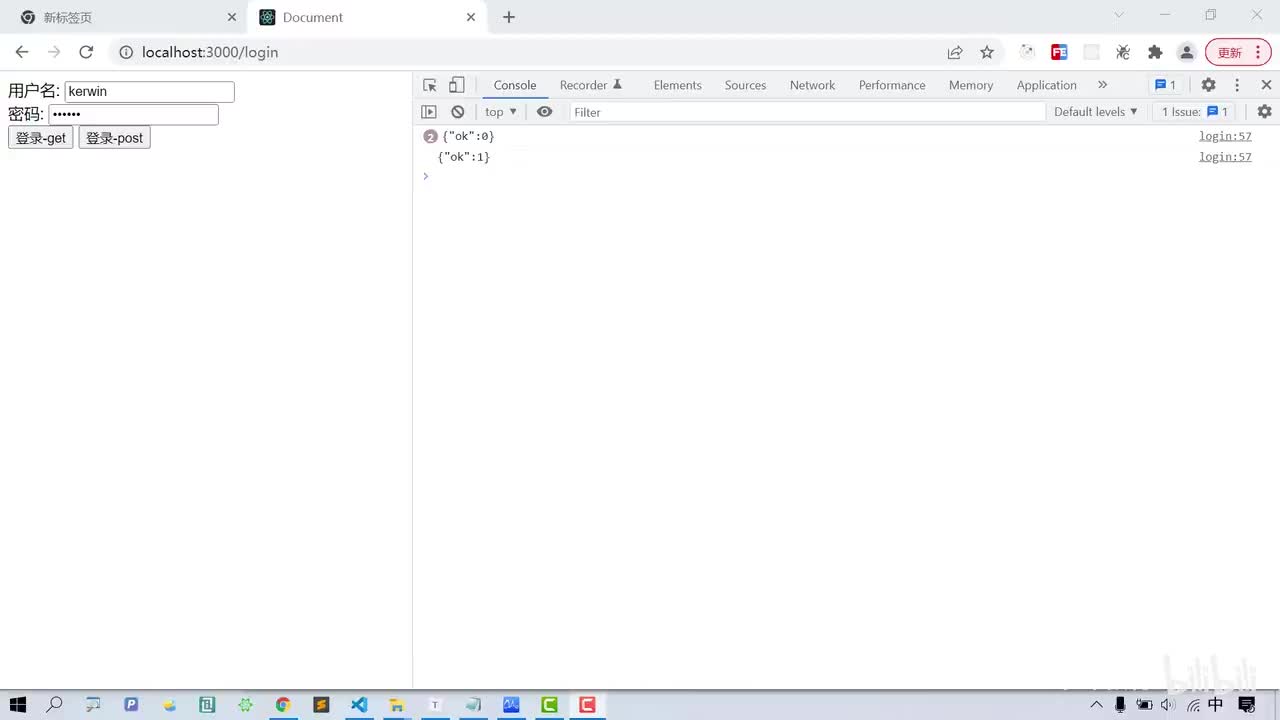
Task: Focus the console Filter input
Action: (807, 112)
